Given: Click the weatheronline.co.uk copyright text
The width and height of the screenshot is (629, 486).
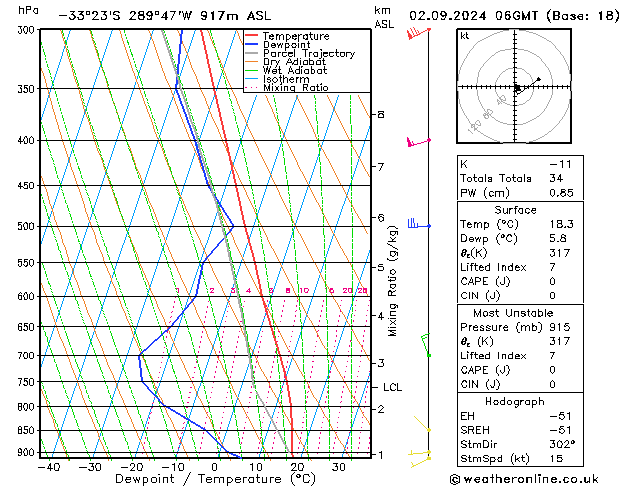Looking at the screenshot, I should [x=524, y=479].
